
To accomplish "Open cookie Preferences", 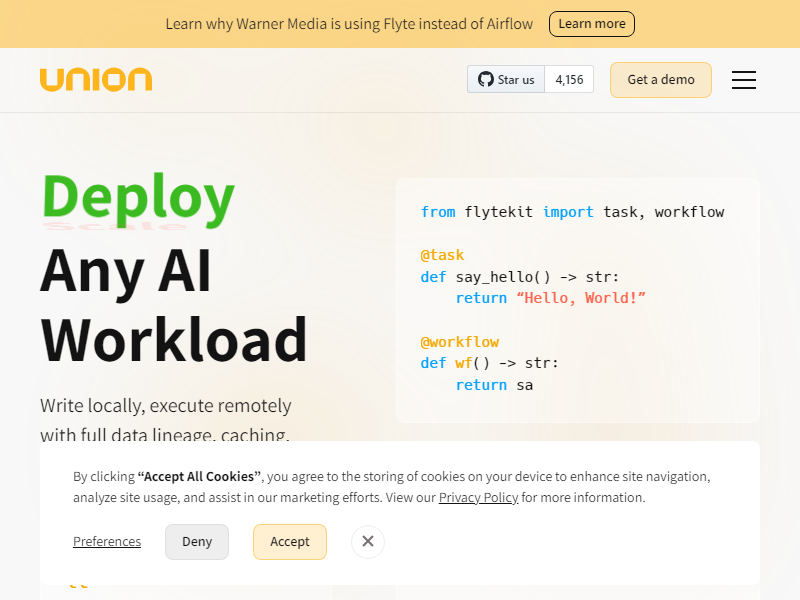I will click(107, 541).
